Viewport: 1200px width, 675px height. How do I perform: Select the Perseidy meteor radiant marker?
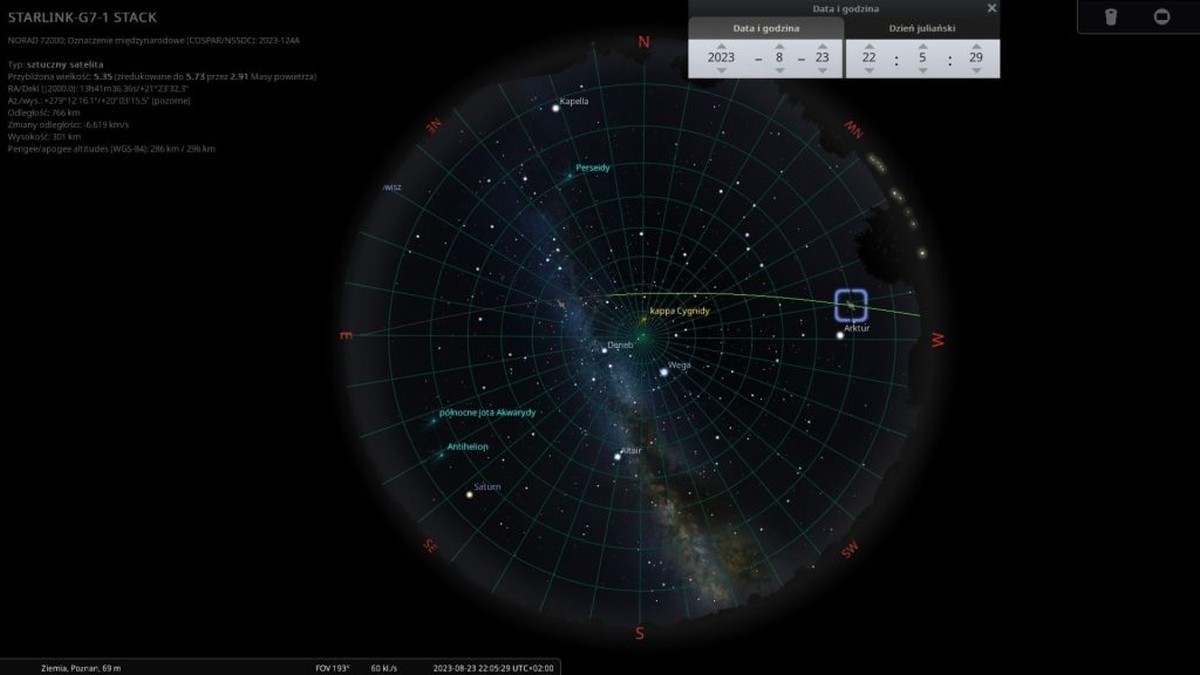point(570,177)
